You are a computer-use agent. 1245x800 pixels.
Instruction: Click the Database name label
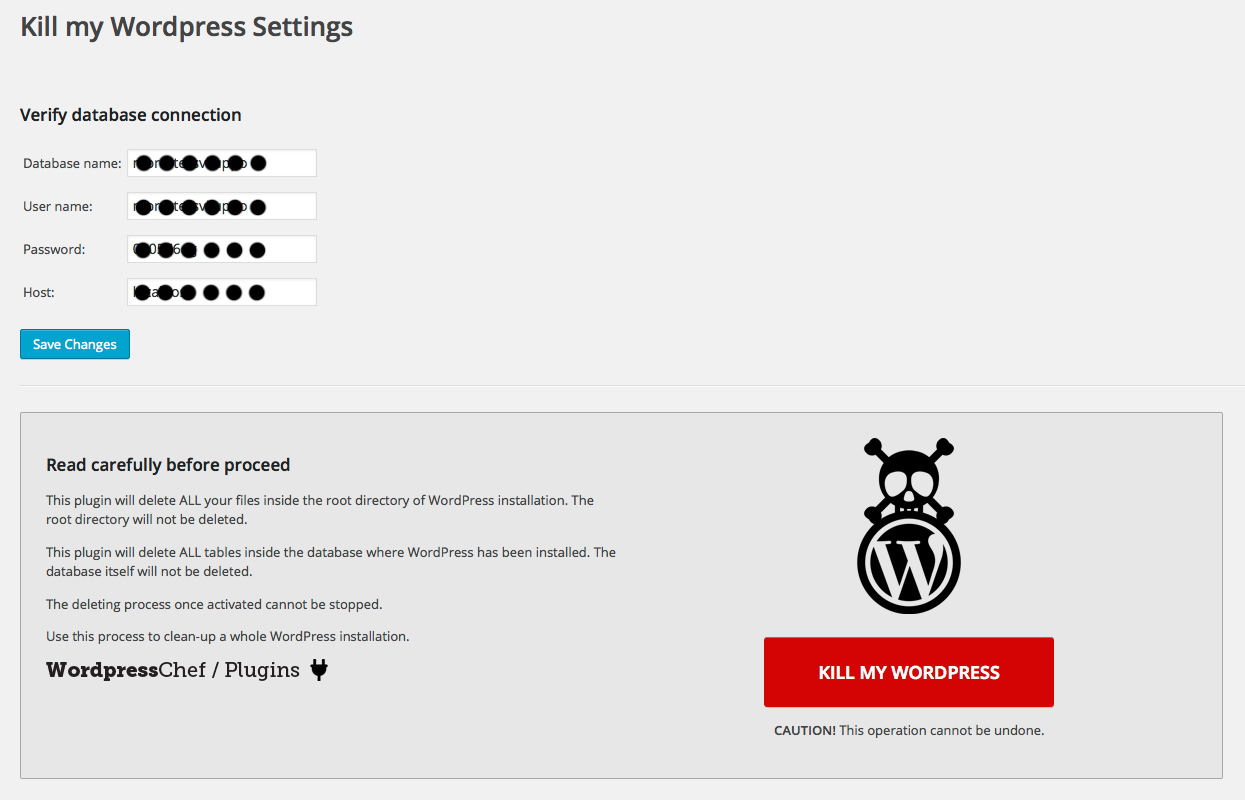click(72, 163)
